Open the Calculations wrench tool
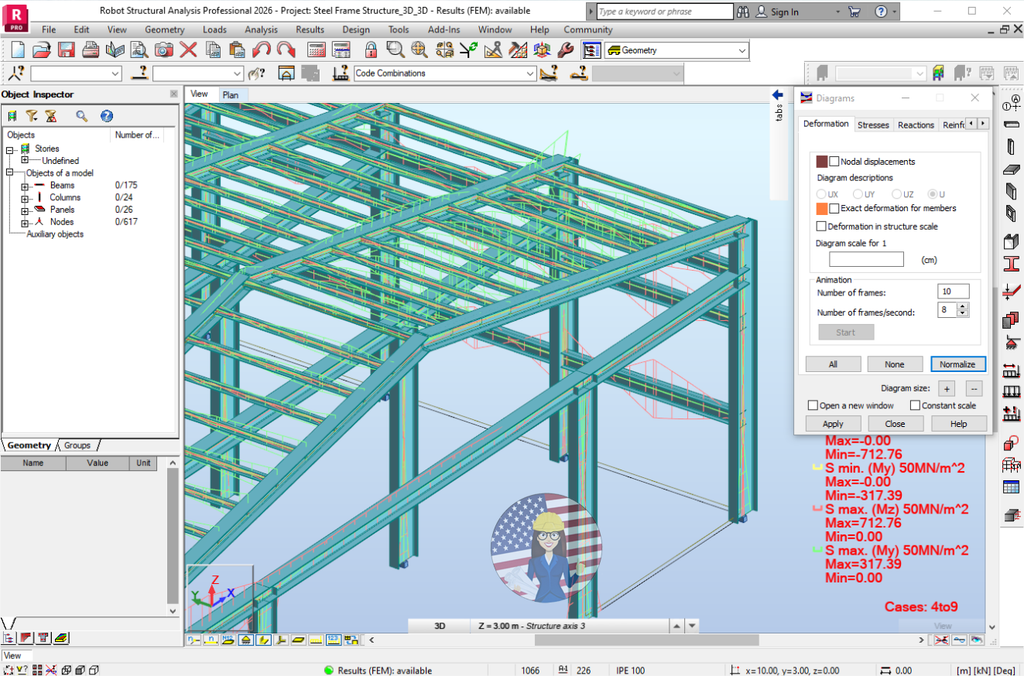1024x676 pixels. (x=564, y=48)
